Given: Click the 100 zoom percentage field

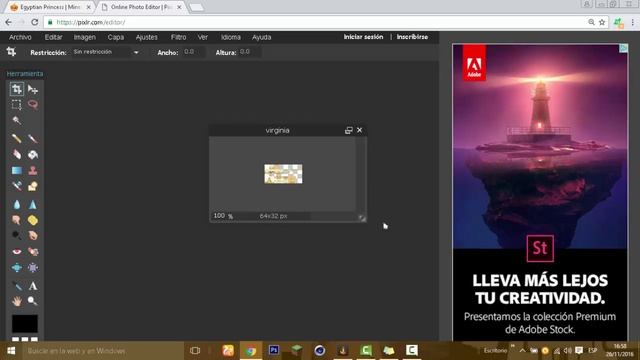Looking at the screenshot, I should [220, 216].
